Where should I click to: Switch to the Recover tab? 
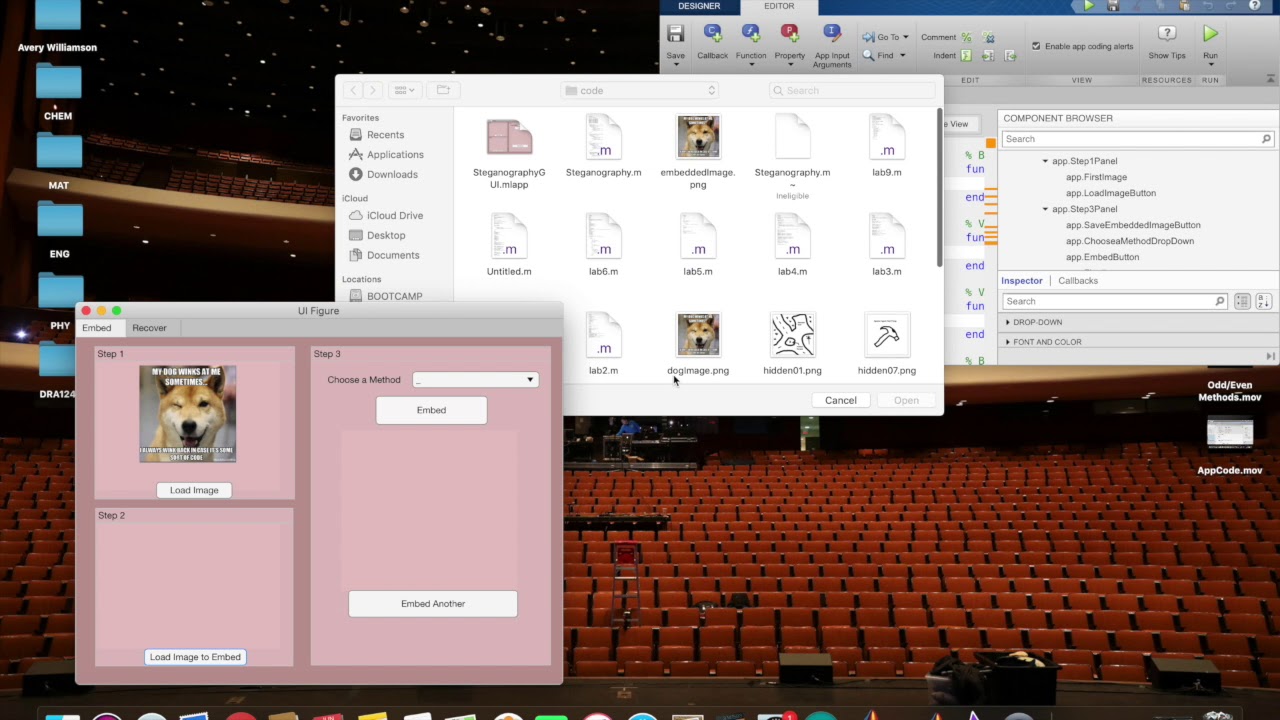149,328
